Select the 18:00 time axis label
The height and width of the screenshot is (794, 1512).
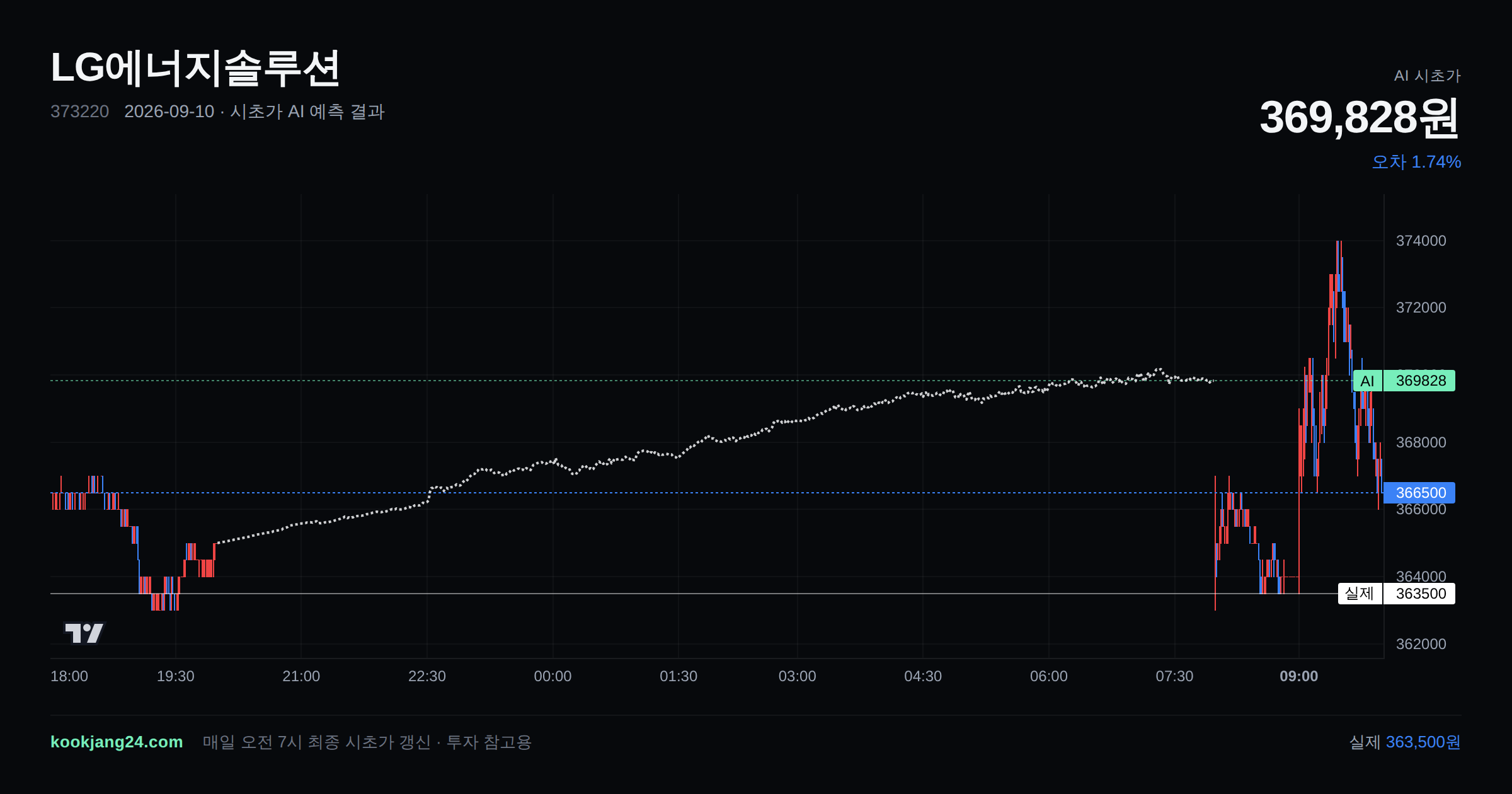pos(69,676)
